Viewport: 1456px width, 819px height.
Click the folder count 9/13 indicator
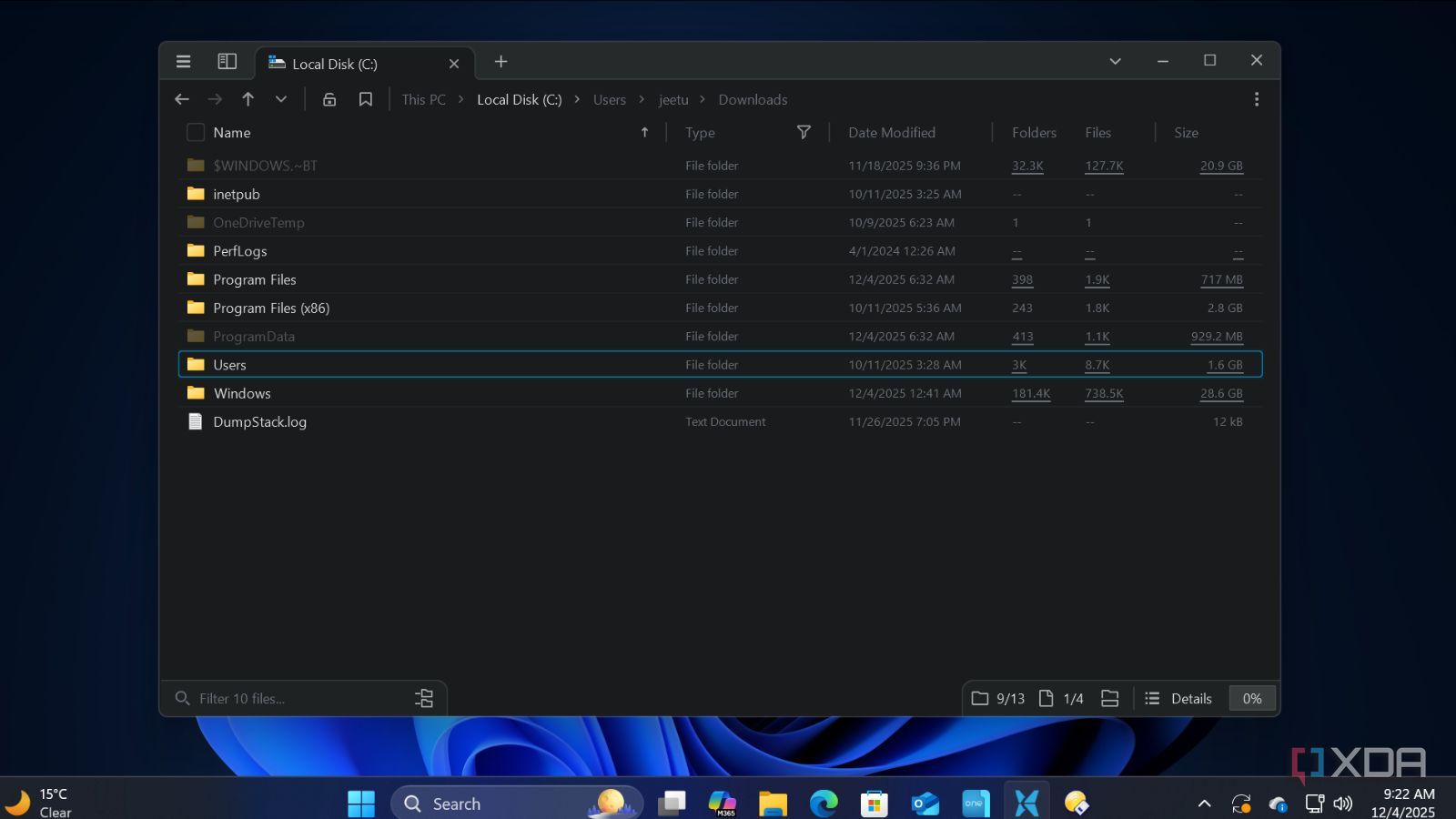coord(998,699)
